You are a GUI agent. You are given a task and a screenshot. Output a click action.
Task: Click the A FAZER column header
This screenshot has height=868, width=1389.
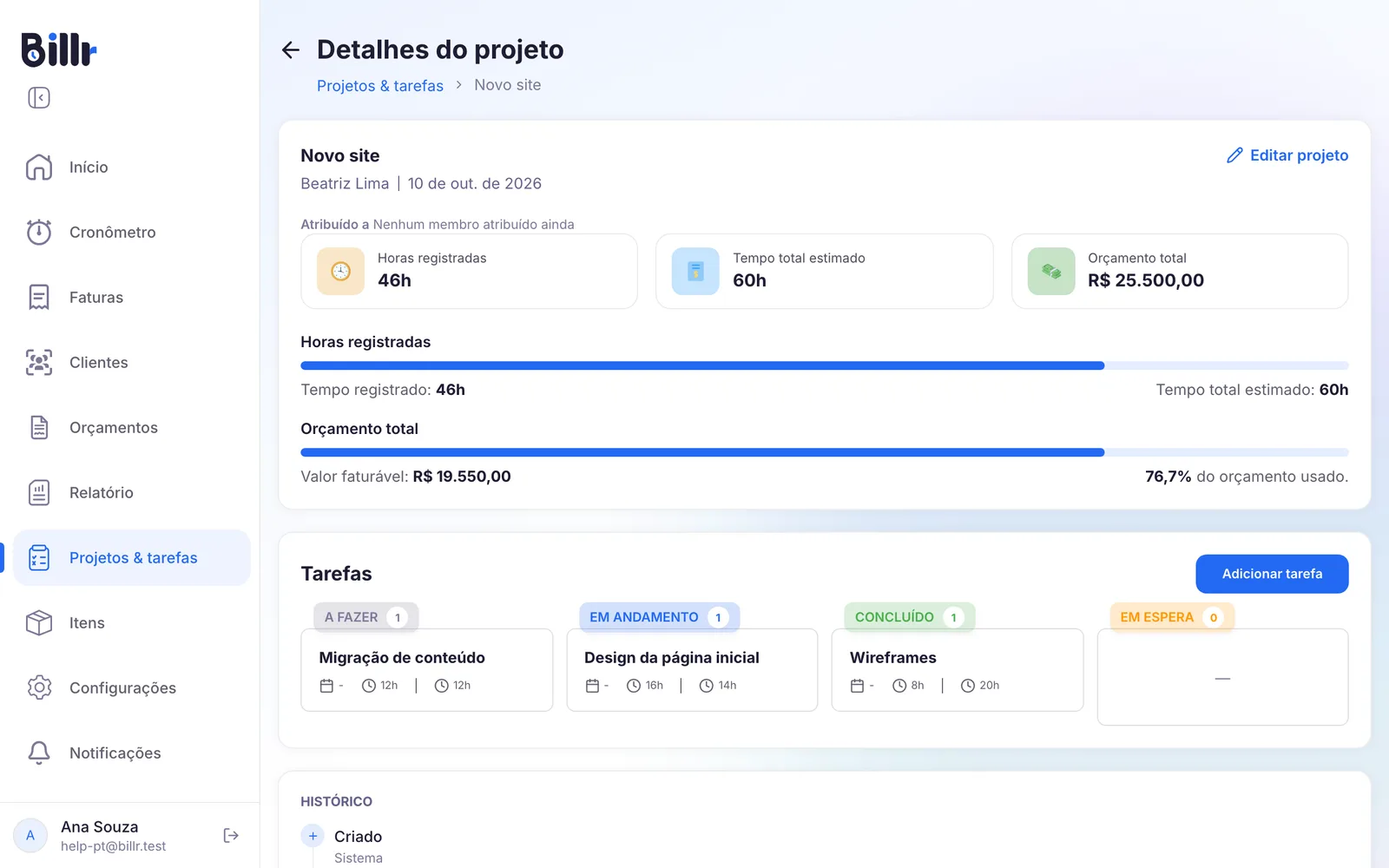366,617
